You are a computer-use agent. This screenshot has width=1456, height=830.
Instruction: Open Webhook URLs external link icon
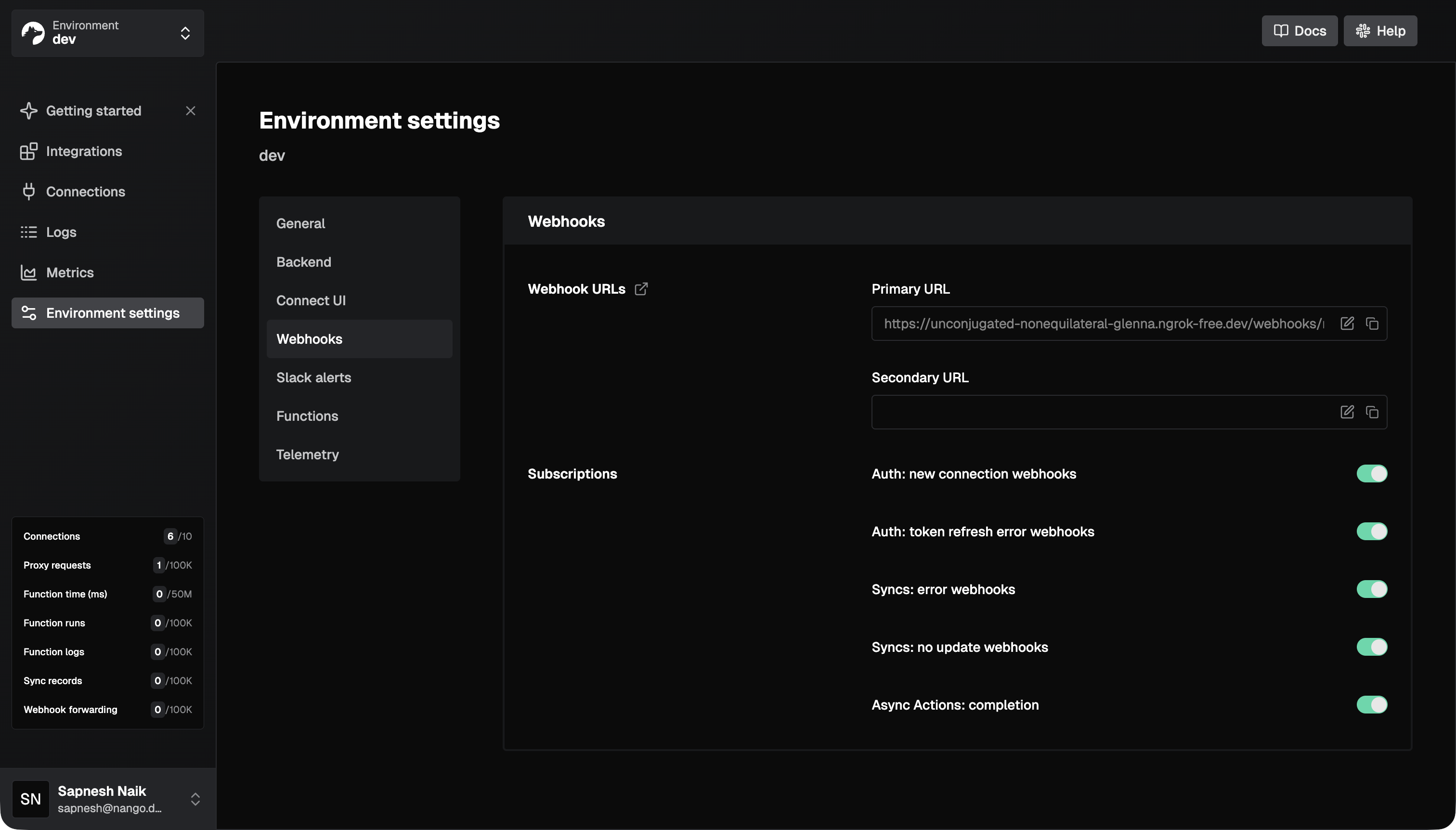[641, 289]
